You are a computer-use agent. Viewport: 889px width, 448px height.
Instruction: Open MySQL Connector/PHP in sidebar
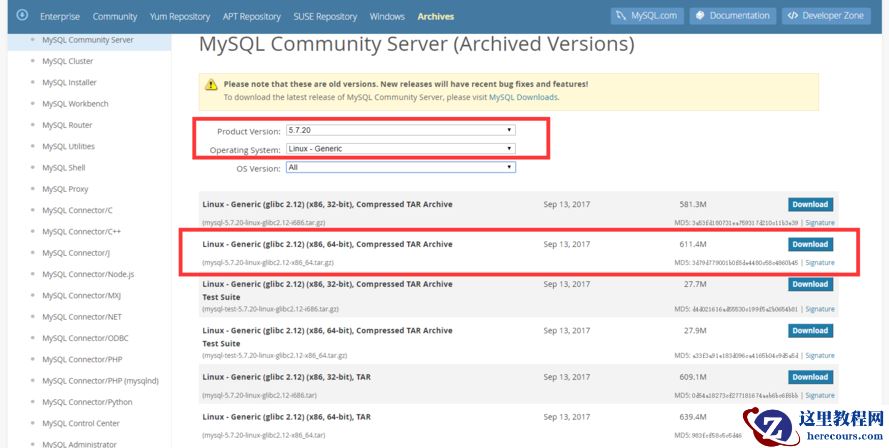coord(82,360)
